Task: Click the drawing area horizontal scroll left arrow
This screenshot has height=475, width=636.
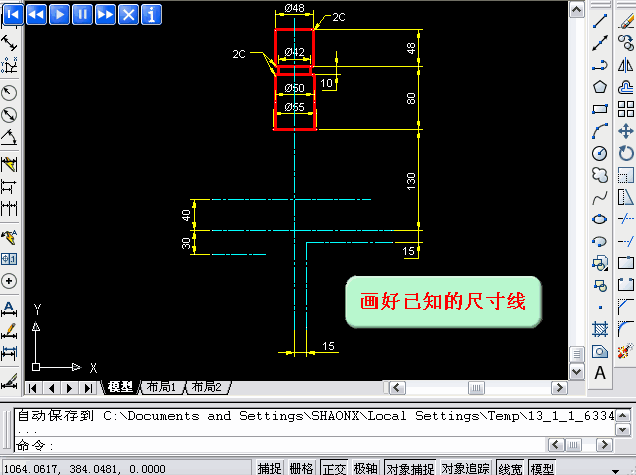Action: (397, 388)
